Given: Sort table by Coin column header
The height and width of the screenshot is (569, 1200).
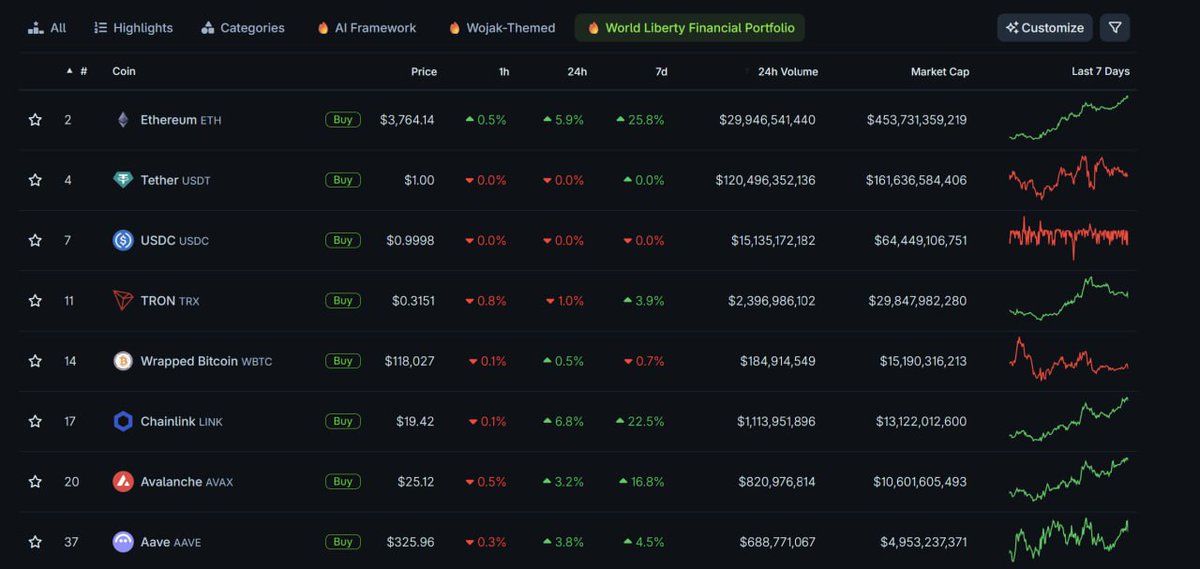Looking at the screenshot, I should [x=124, y=72].
